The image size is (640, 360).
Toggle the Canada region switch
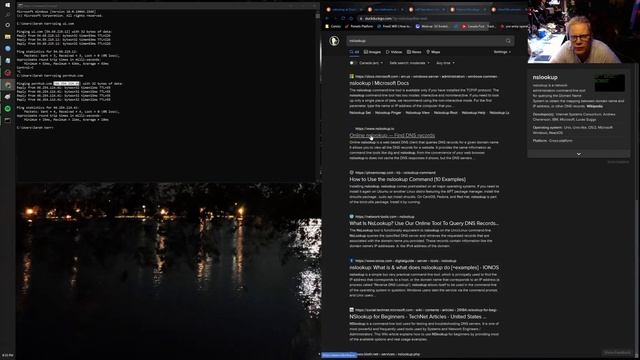[x=352, y=63]
